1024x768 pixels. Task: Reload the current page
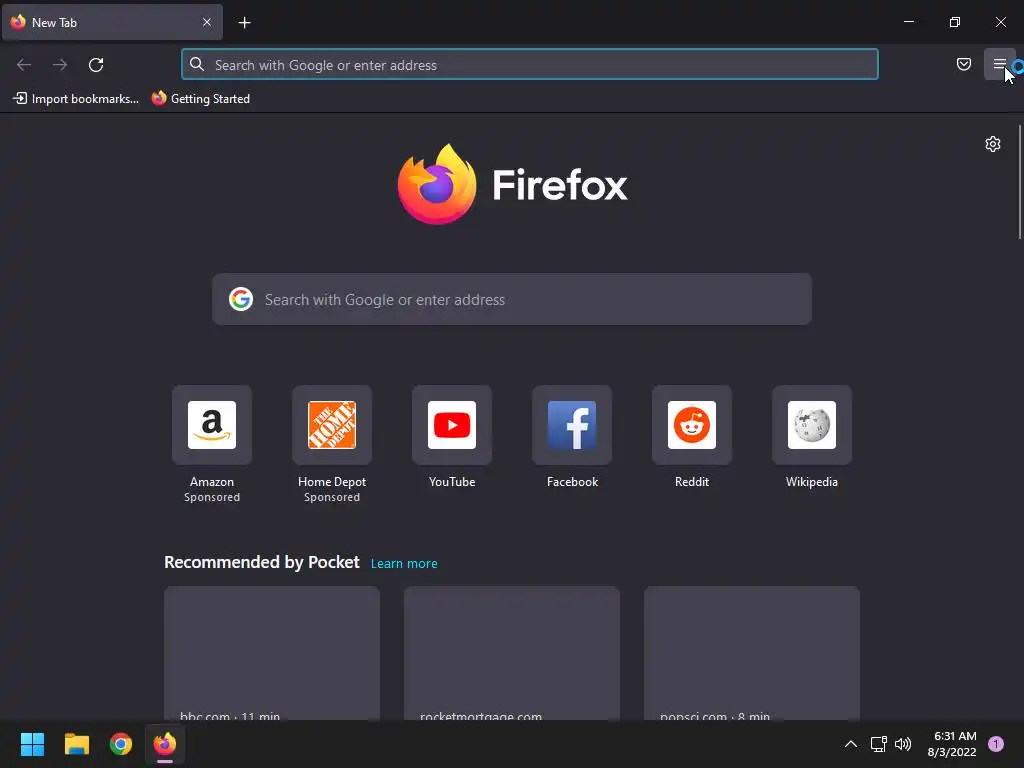tap(96, 65)
